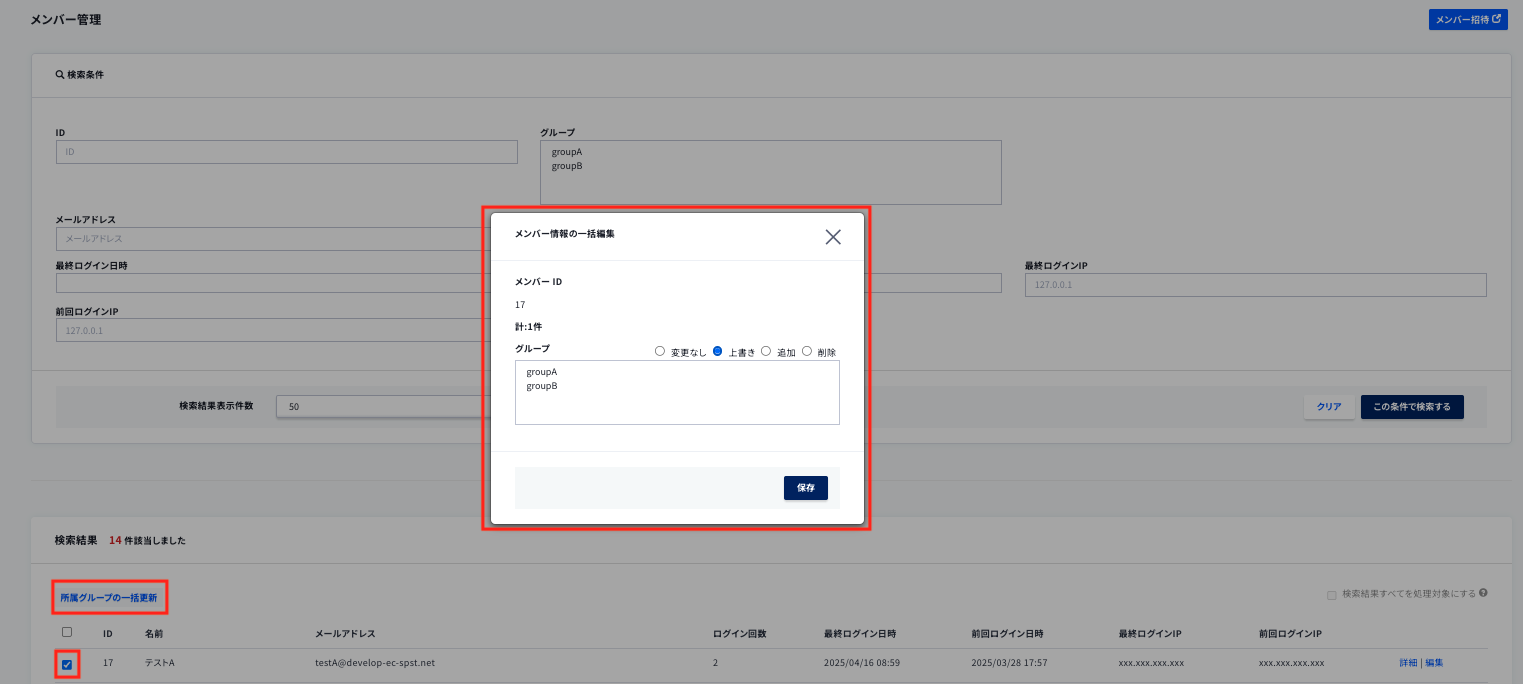
Task: Select the 上書き radio option
Action: tap(718, 351)
